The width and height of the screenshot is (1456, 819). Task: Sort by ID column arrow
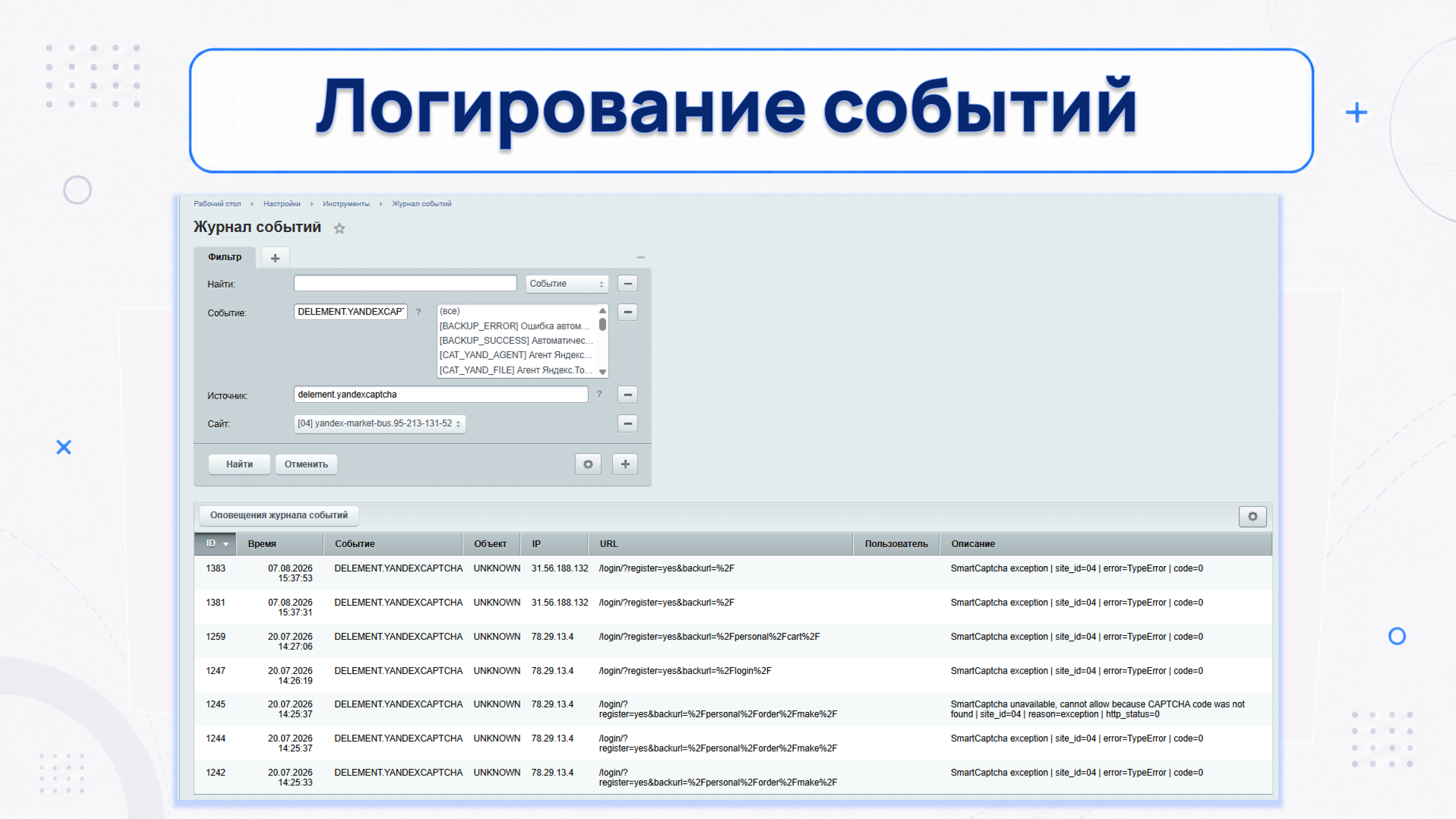tap(226, 544)
